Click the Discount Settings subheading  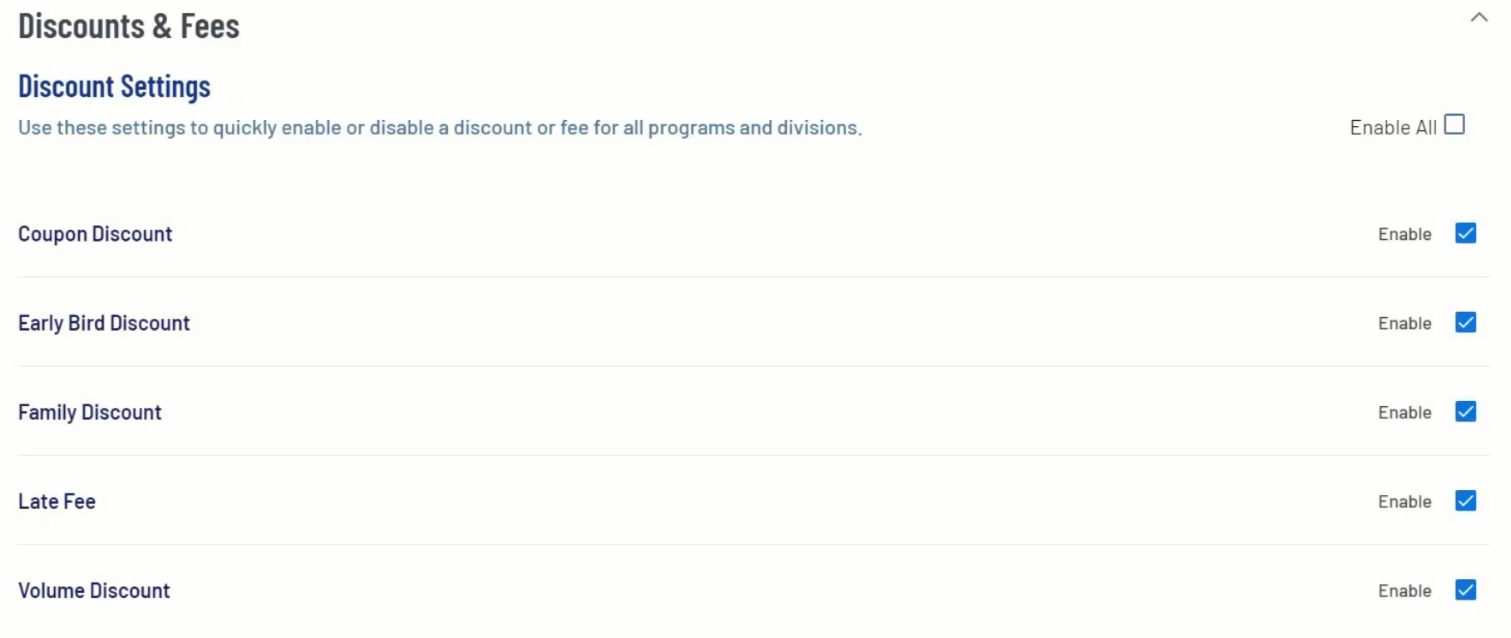[x=114, y=87]
